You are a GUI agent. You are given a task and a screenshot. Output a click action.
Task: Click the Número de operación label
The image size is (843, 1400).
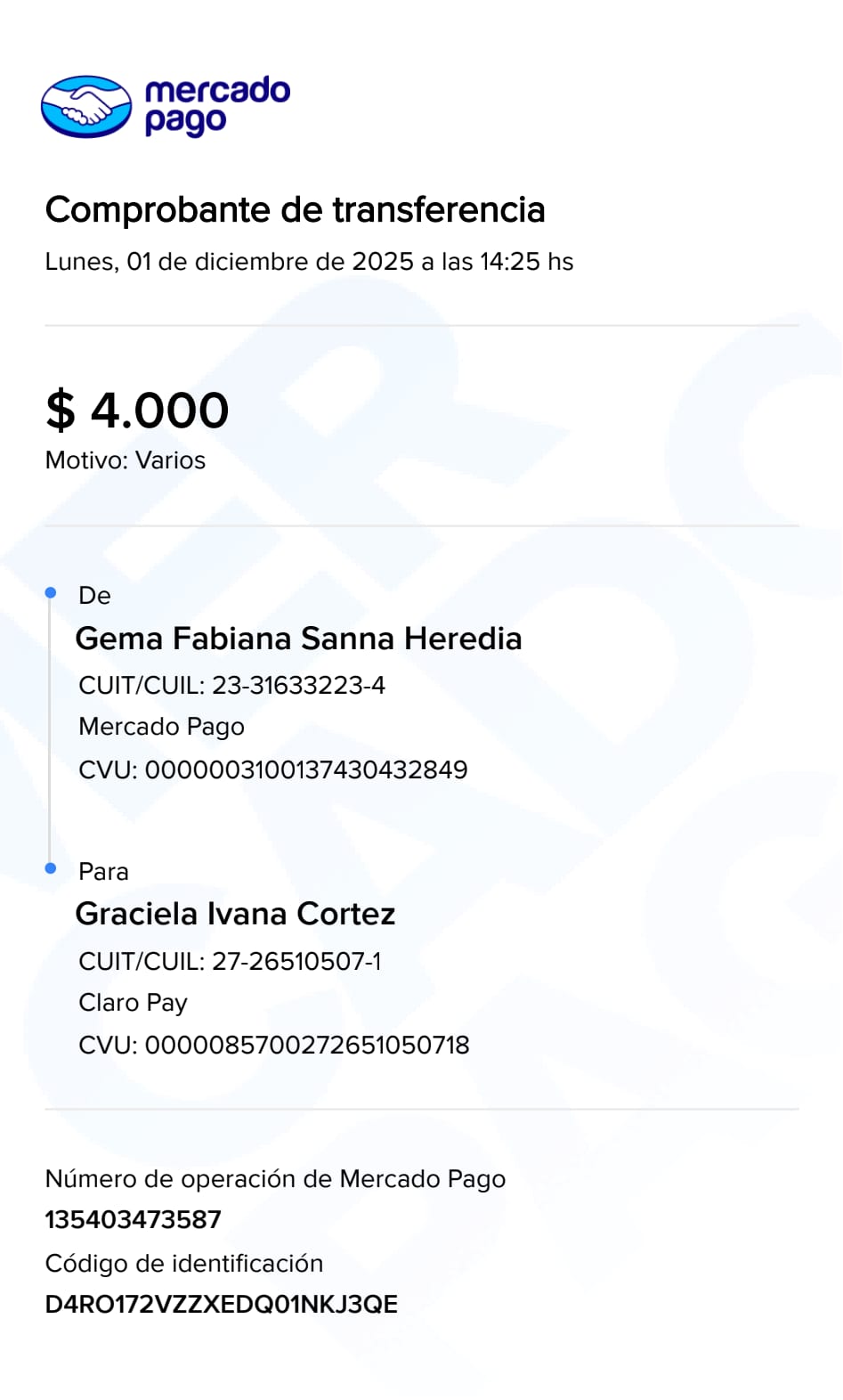pyautogui.click(x=275, y=1179)
